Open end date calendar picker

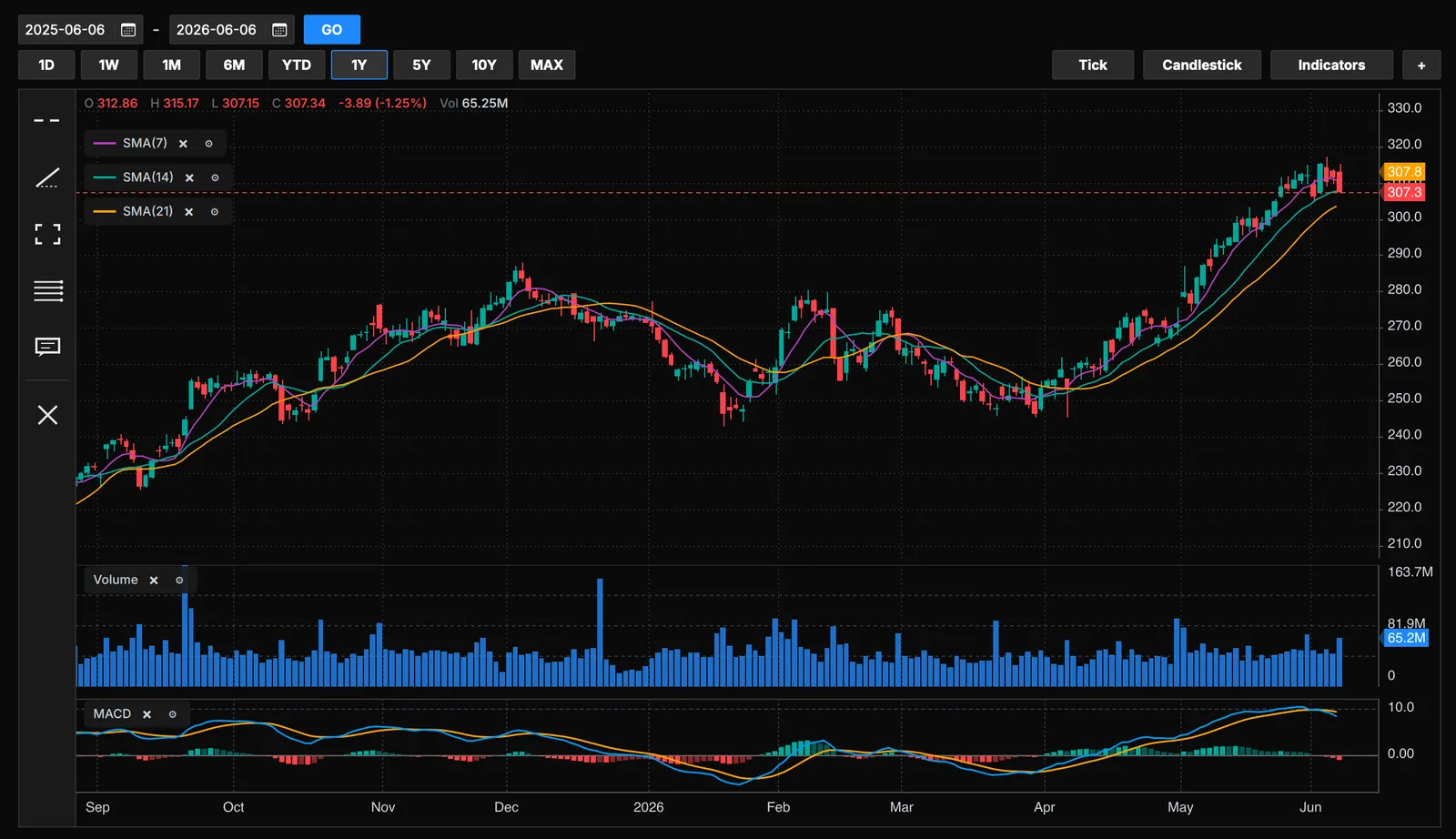(x=279, y=30)
